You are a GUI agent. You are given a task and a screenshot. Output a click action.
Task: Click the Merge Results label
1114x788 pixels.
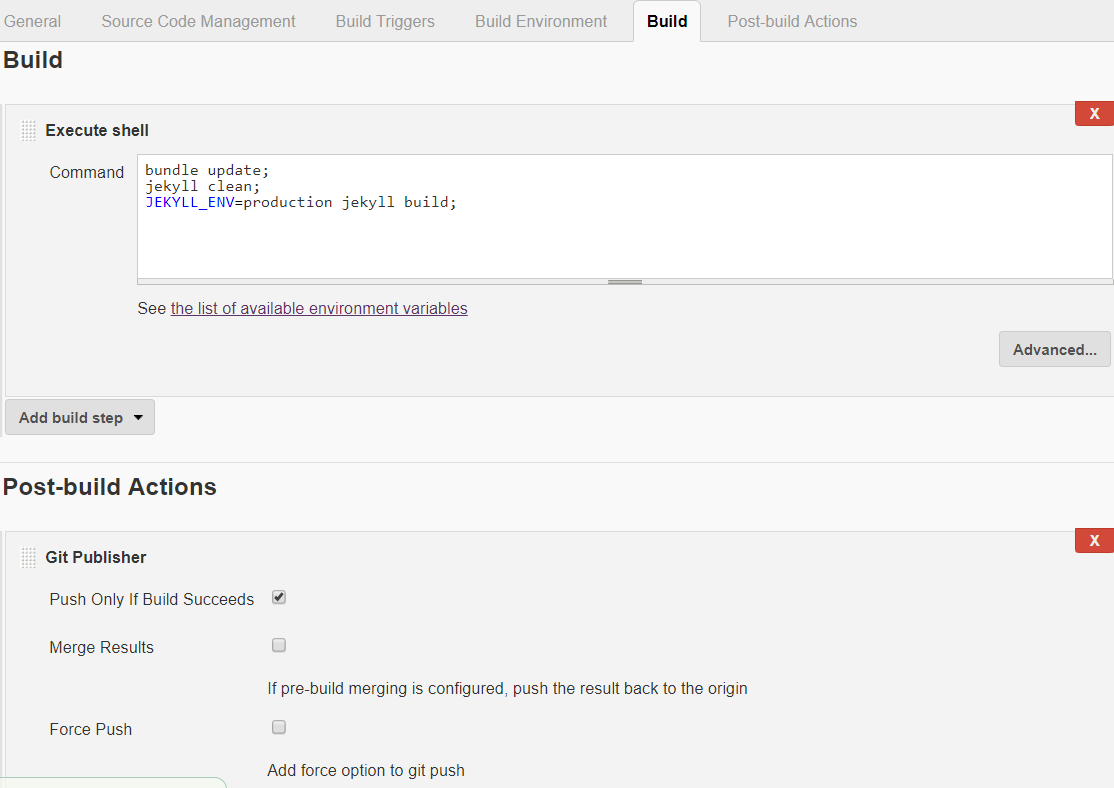[102, 647]
